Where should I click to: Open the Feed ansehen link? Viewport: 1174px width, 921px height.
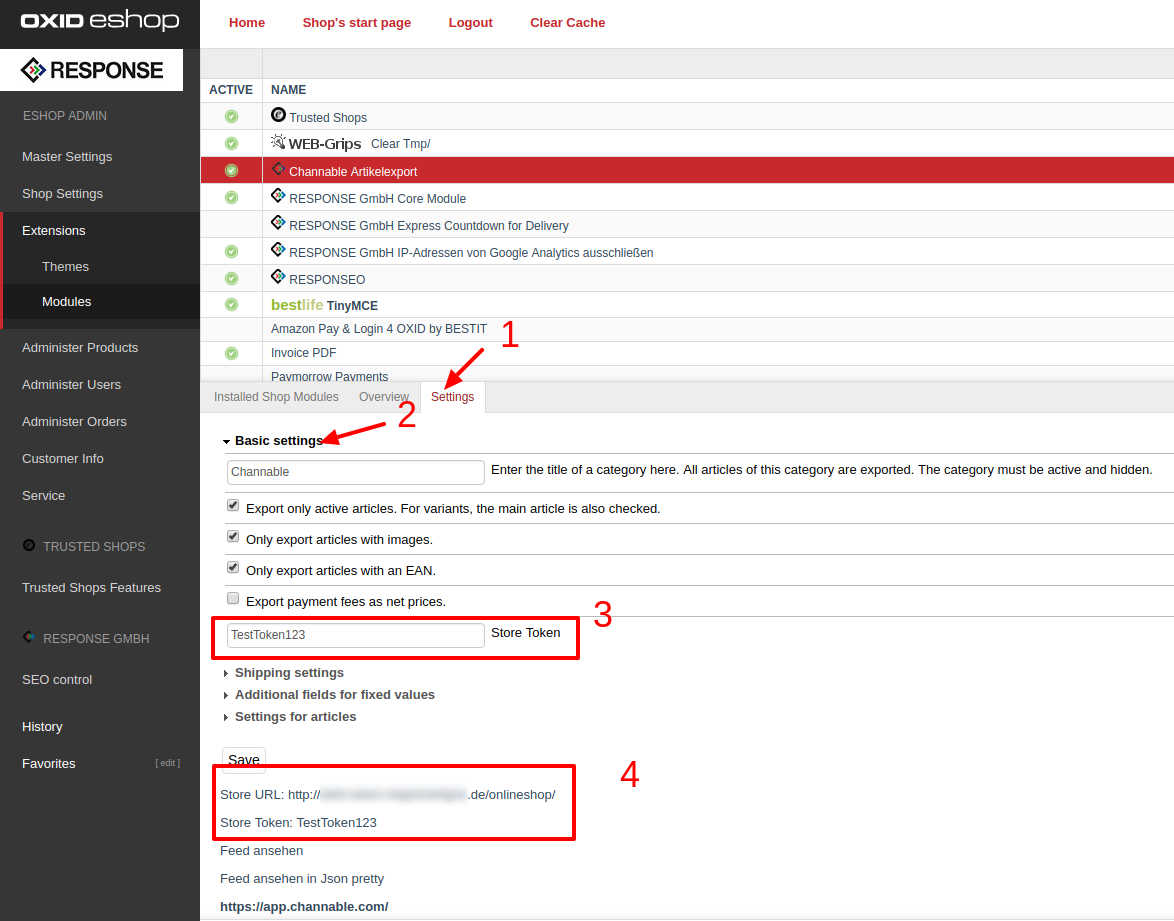point(261,851)
